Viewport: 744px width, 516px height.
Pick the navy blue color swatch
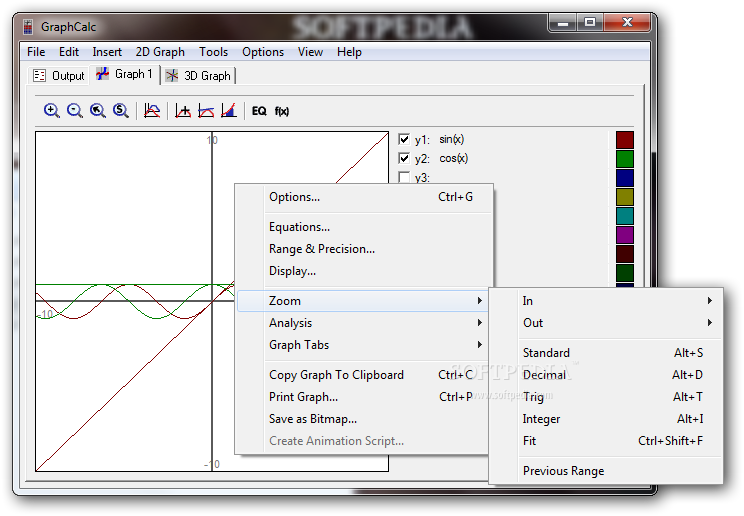pos(625,178)
